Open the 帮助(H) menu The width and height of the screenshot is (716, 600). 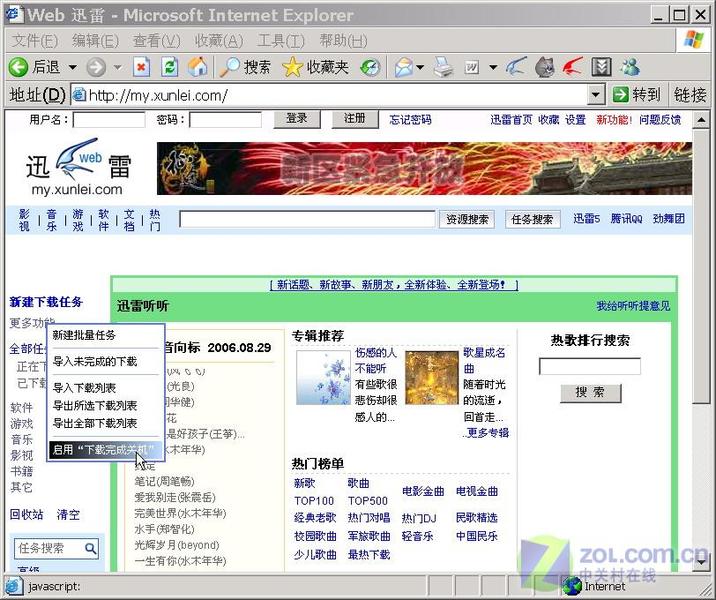[x=343, y=41]
